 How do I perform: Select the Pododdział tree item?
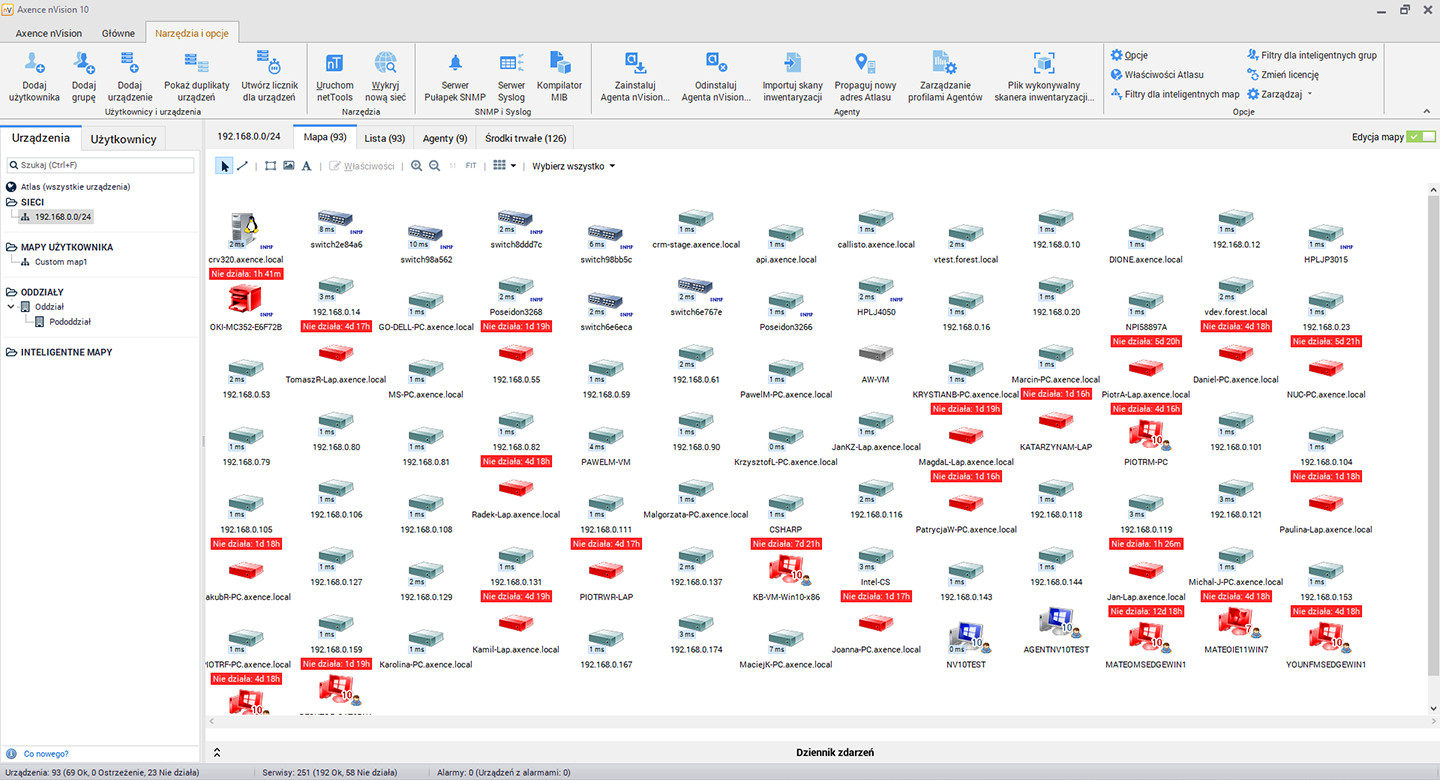(62, 322)
